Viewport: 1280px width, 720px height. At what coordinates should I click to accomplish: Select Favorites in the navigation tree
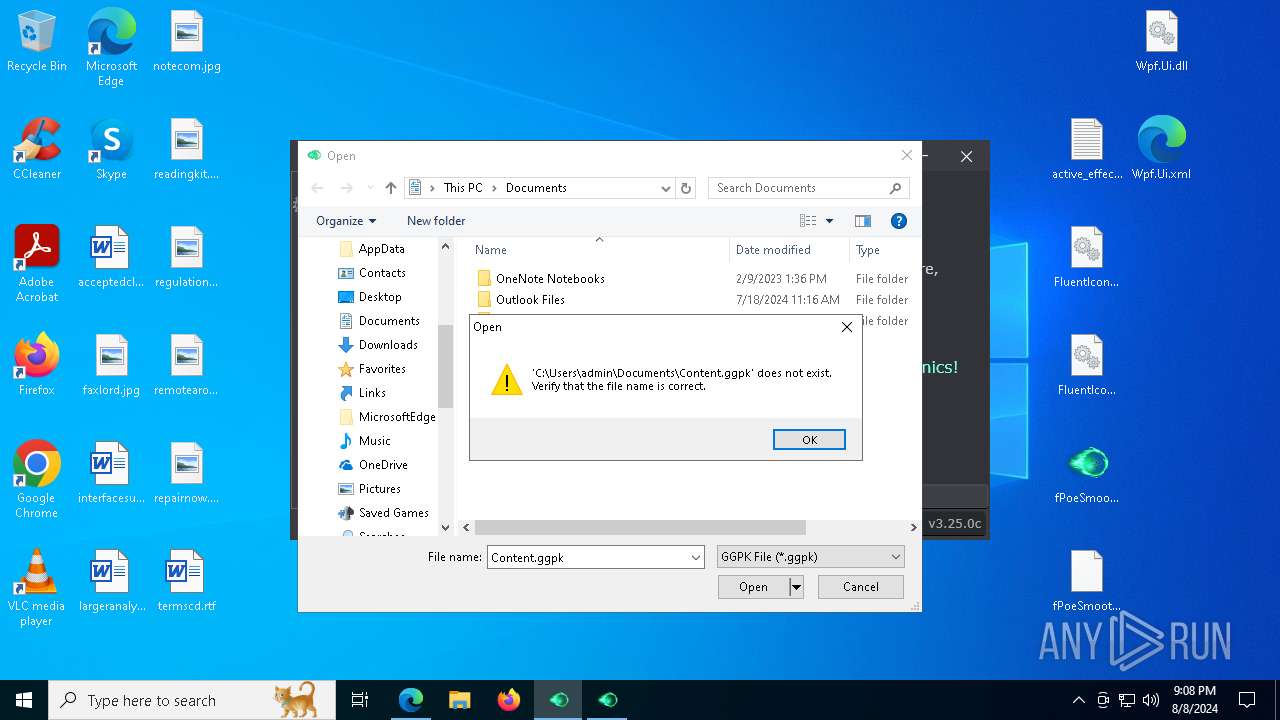pyautogui.click(x=382, y=369)
